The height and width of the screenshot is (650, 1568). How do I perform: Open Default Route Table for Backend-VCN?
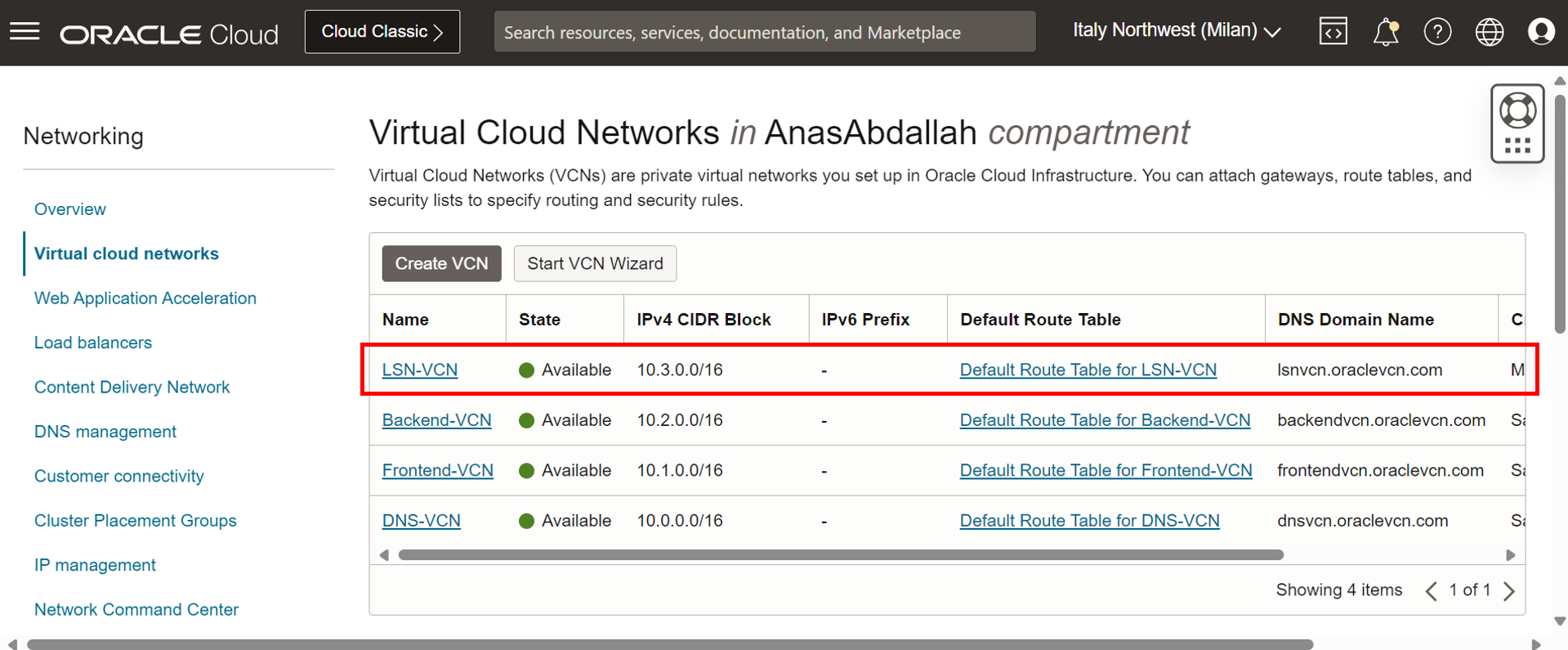[x=1105, y=420]
